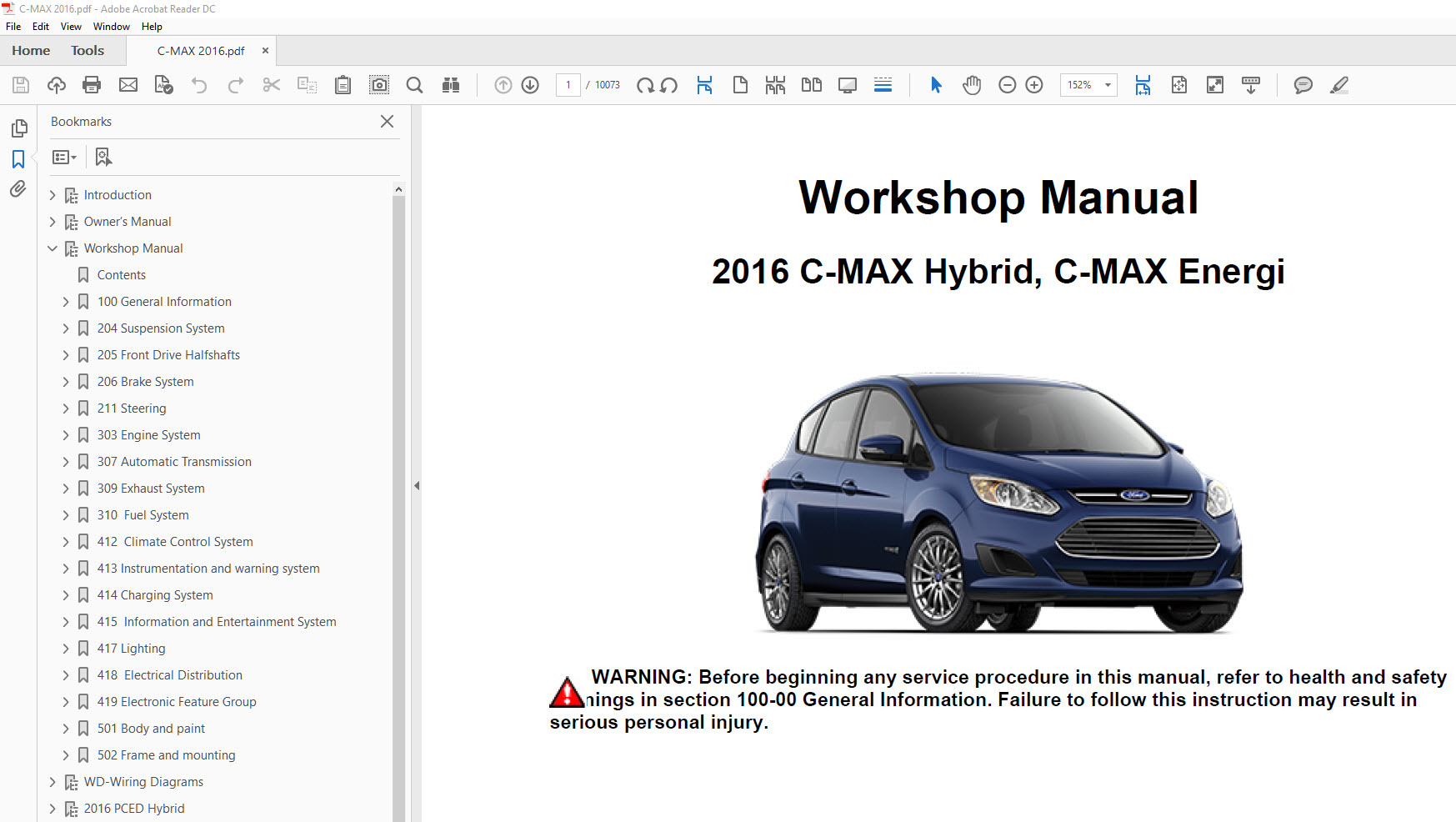
Task: Switch to the Tools tab
Action: [x=88, y=51]
